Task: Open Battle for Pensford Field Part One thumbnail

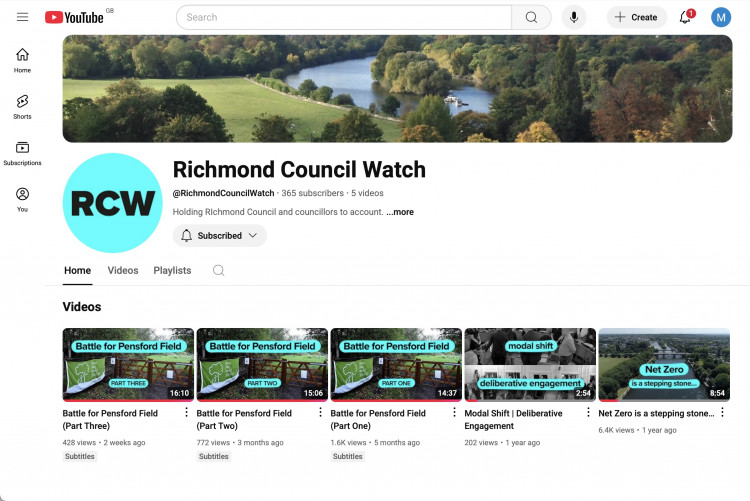Action: tap(396, 365)
